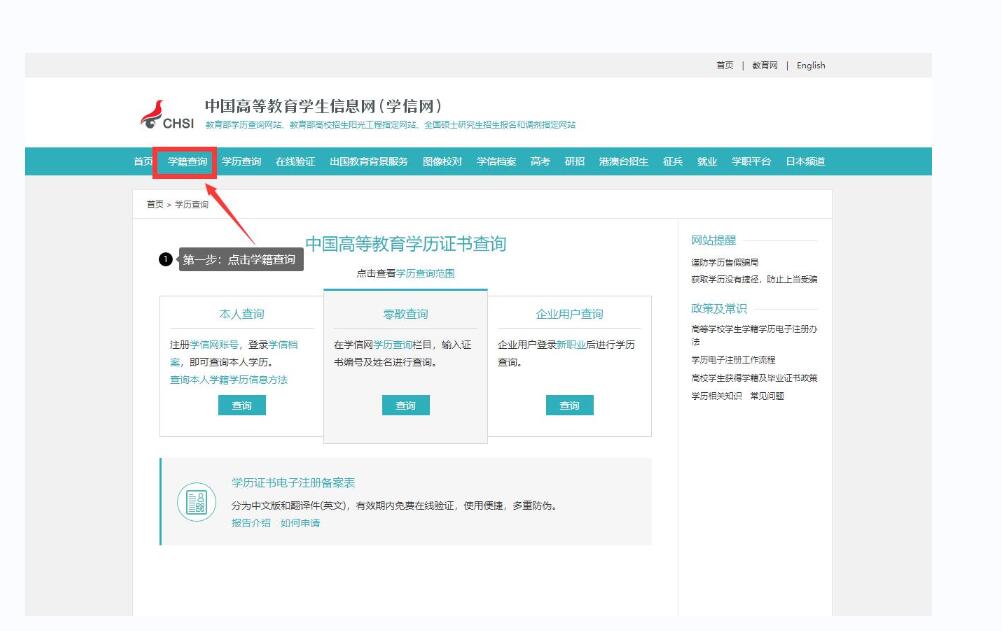
Task: Open the 学籍查询 navigation item
Action: (x=187, y=161)
